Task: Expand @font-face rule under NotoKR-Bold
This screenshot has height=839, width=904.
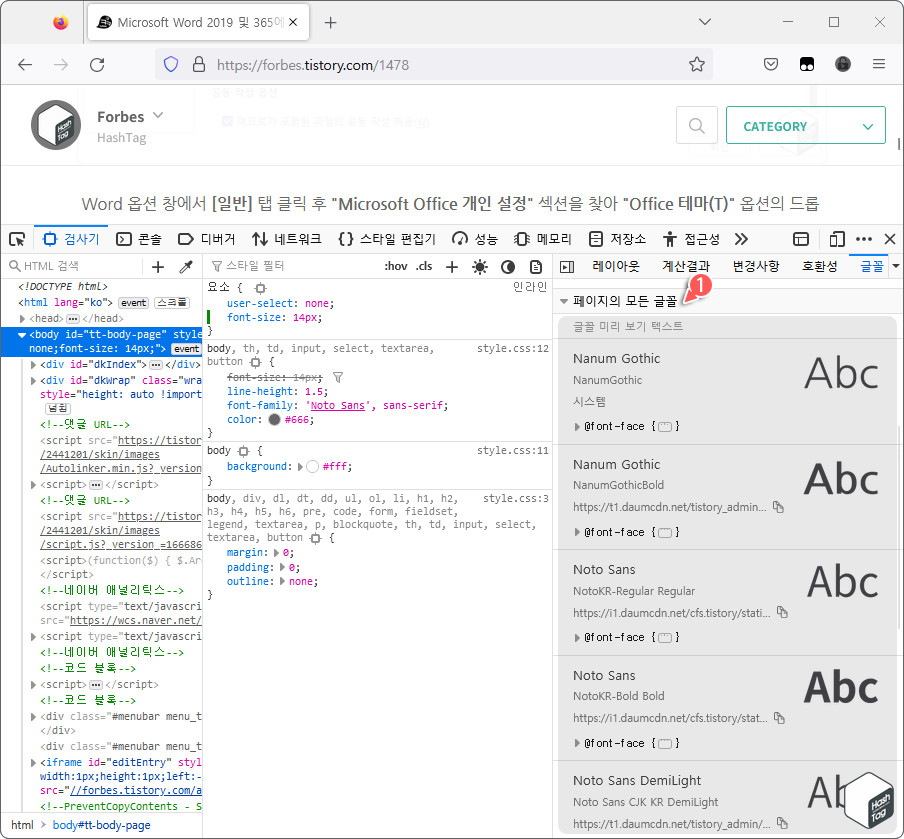Action: (577, 743)
